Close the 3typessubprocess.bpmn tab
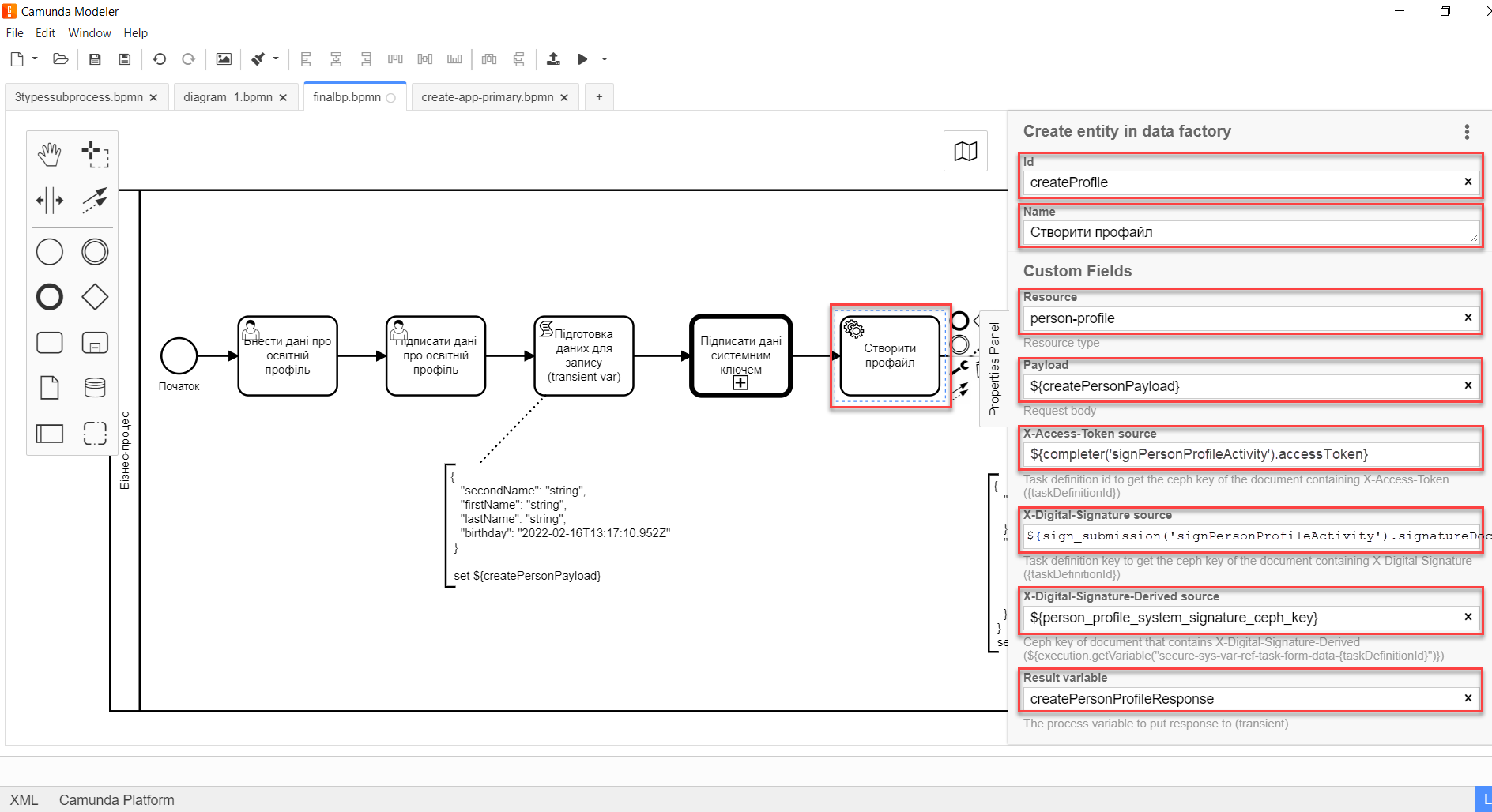The height and width of the screenshot is (812, 1492). click(x=153, y=98)
